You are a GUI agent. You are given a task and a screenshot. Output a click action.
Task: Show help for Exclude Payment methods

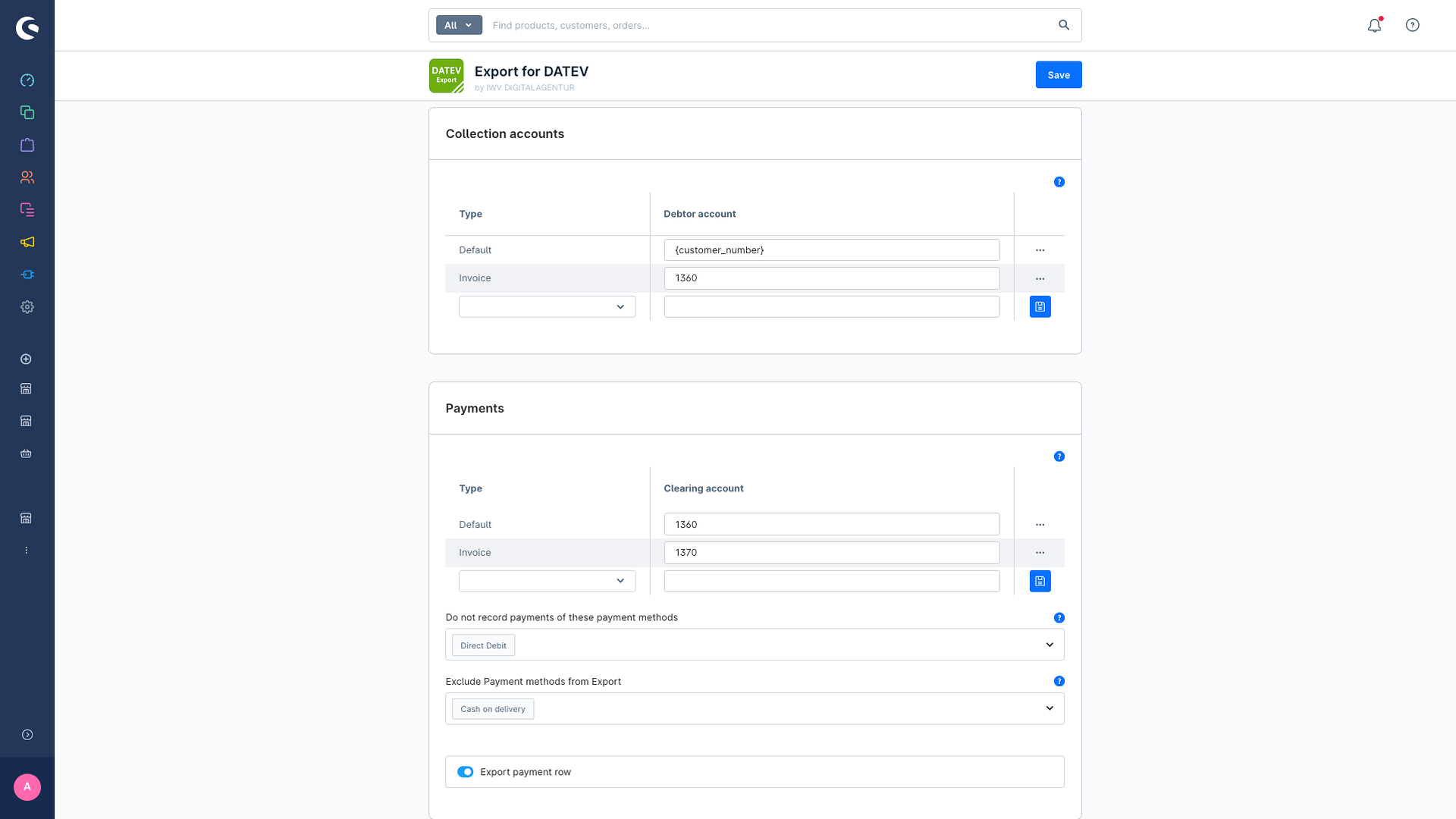pyautogui.click(x=1059, y=682)
